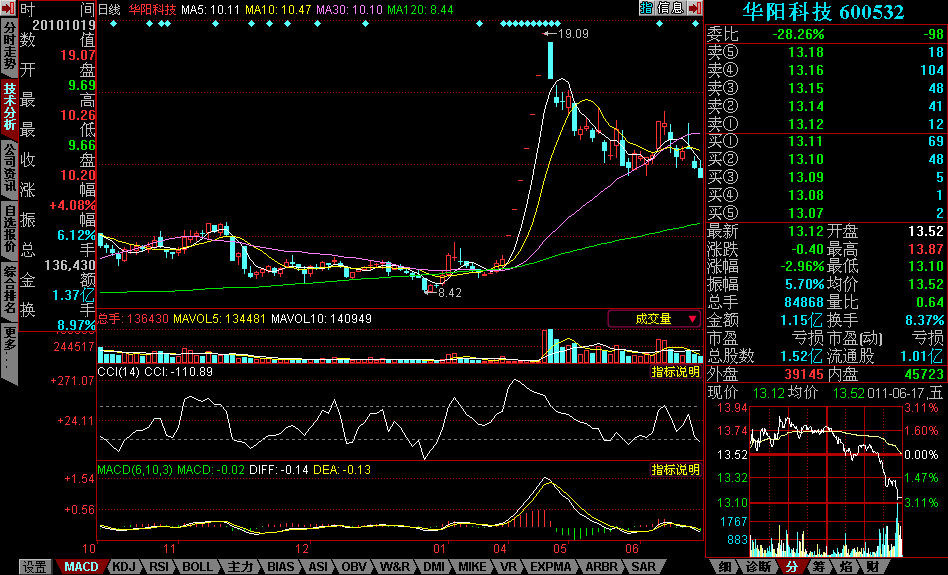Select the EXPMA indicator tab
This screenshot has width=948, height=575.
coord(550,567)
